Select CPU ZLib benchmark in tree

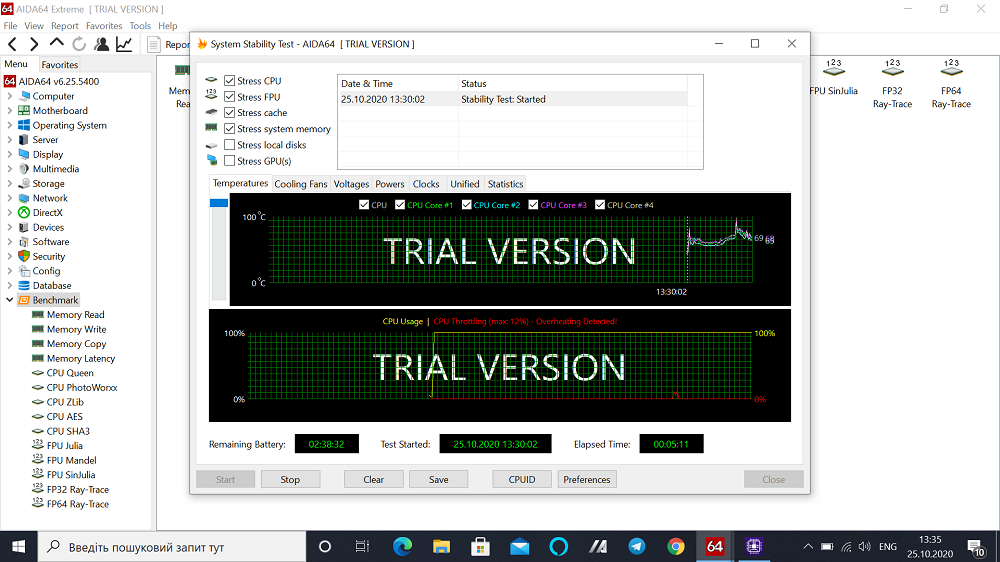[65, 402]
